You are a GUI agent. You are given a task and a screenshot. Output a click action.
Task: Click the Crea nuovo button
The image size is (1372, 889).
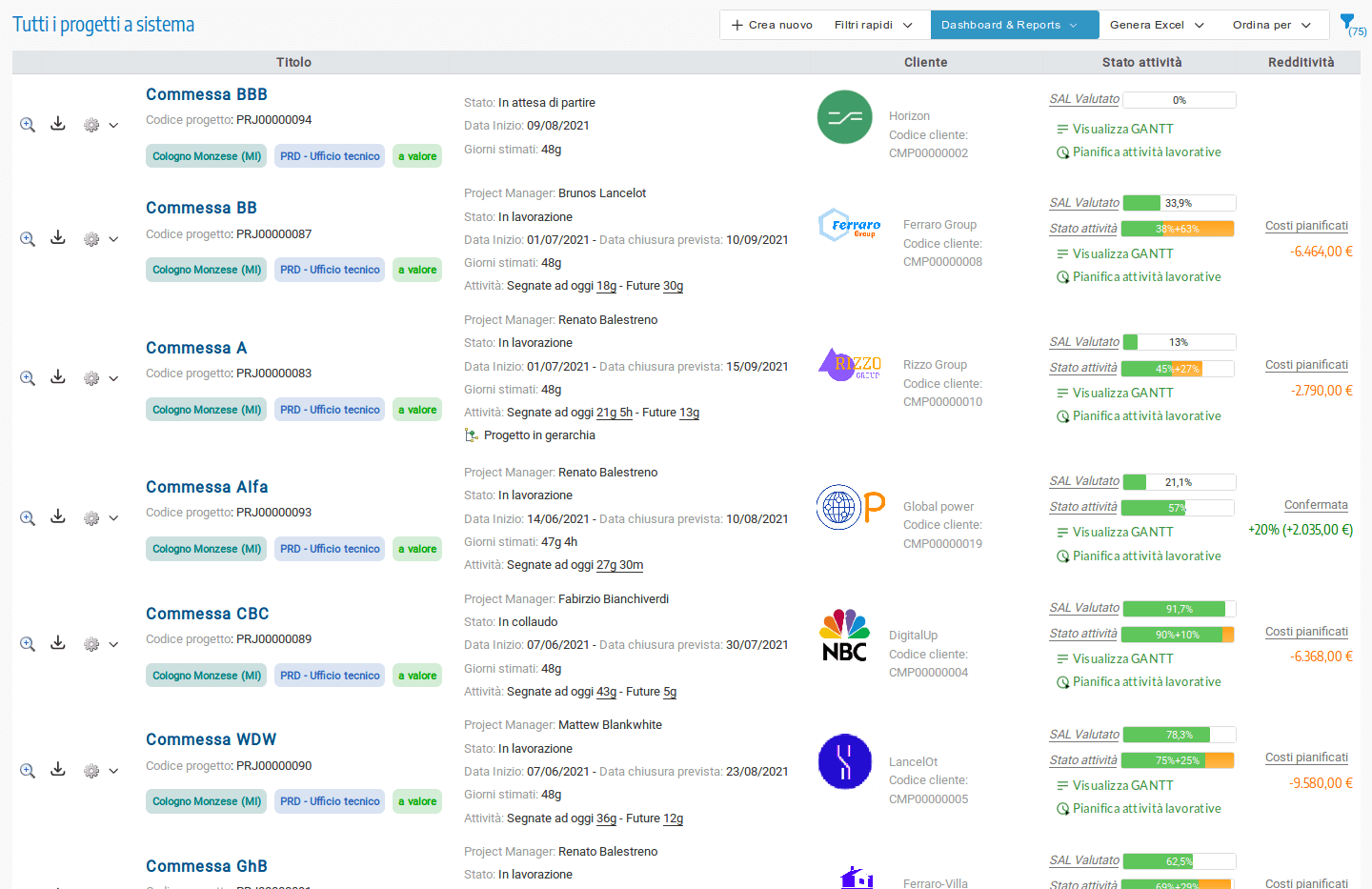coord(772,25)
